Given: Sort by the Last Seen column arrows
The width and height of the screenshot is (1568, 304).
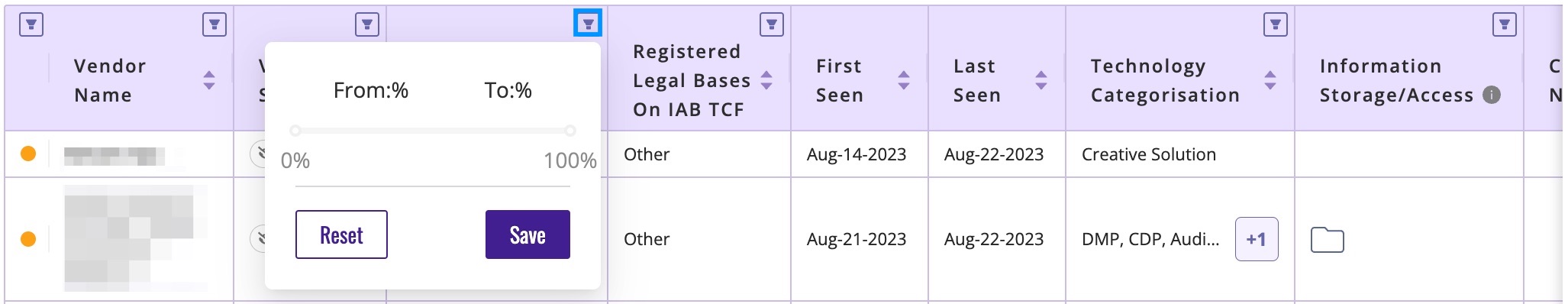Looking at the screenshot, I should (1041, 80).
